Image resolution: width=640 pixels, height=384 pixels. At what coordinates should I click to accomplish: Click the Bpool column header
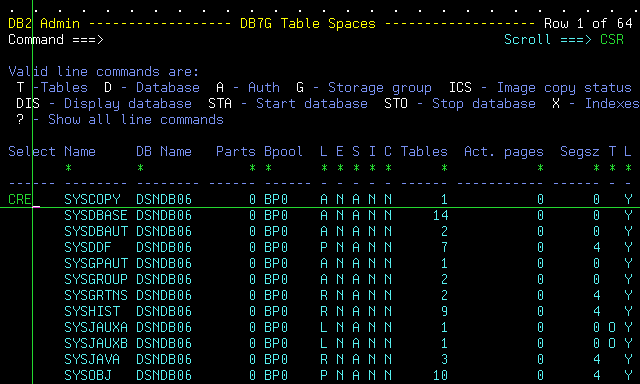284,151
